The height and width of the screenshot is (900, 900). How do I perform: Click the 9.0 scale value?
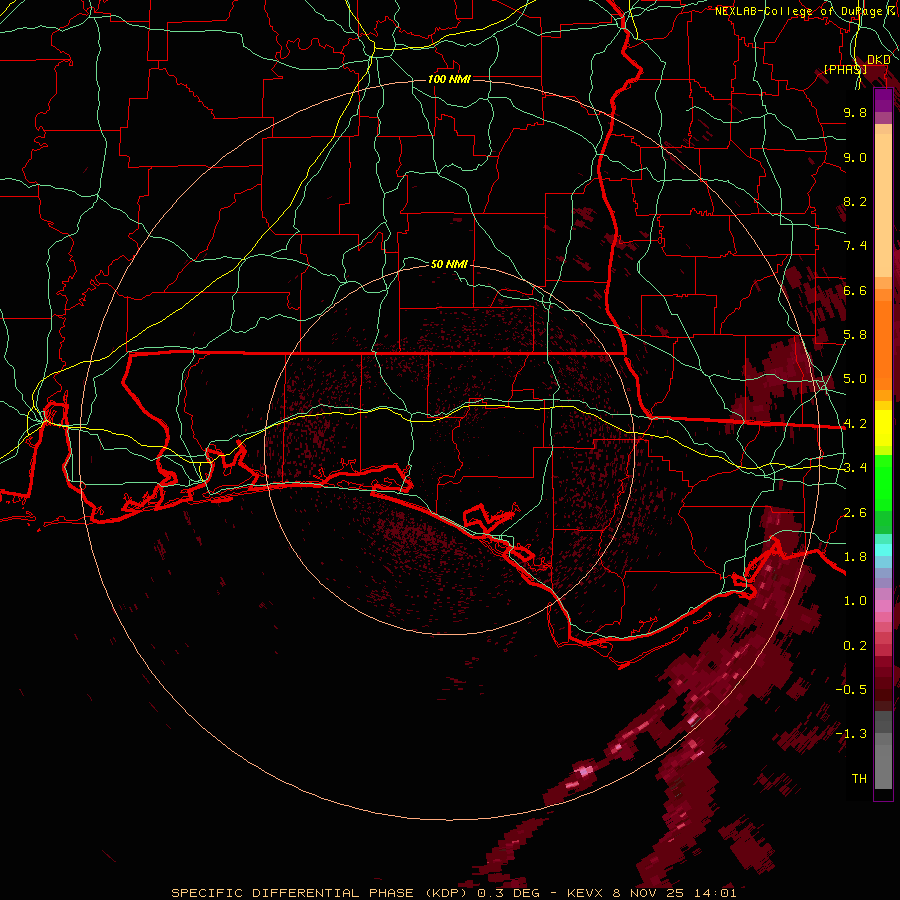coord(855,157)
